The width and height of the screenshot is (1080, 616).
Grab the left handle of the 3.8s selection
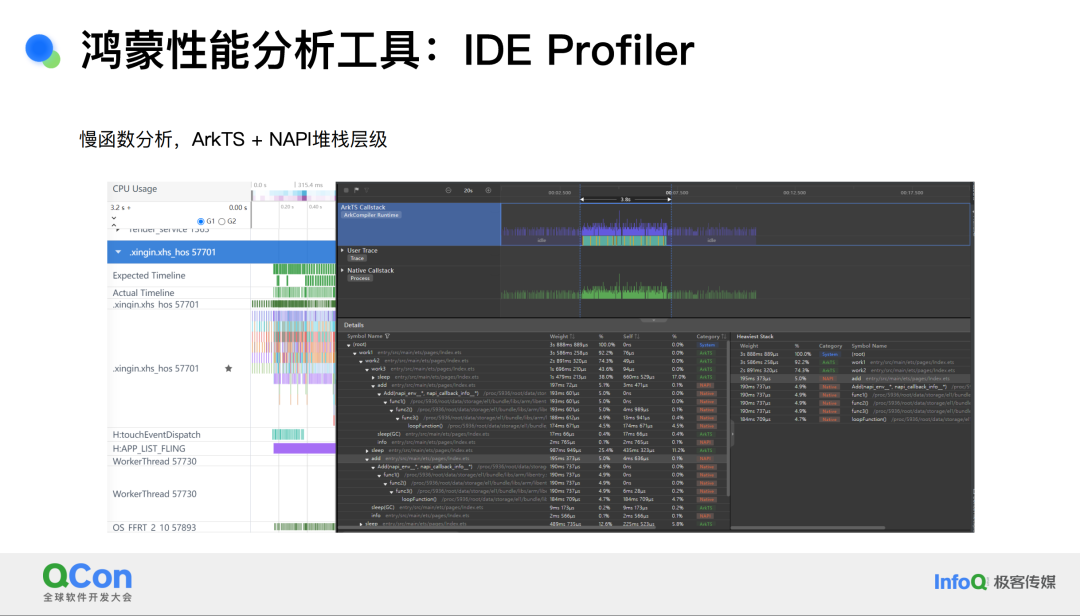581,199
